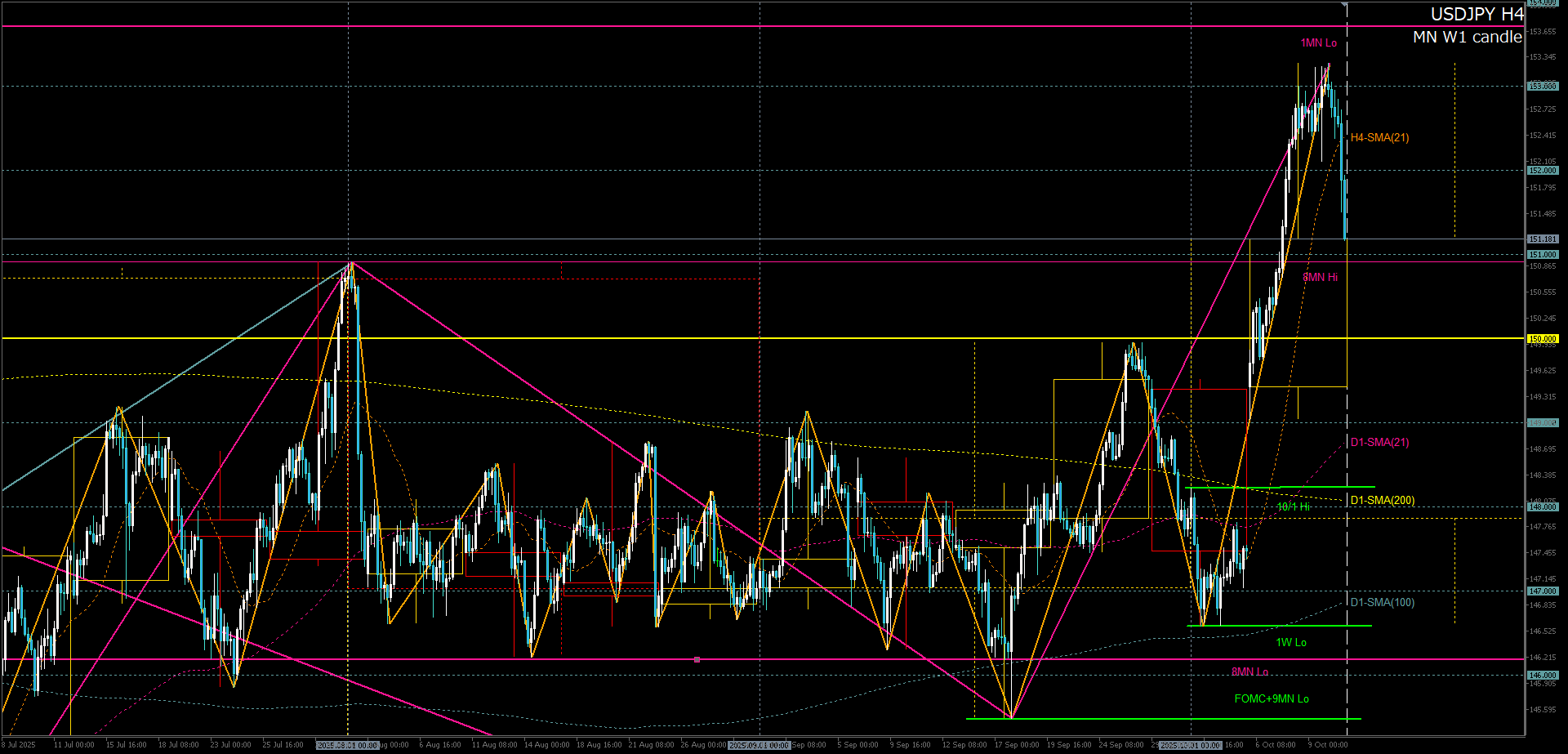Select the pink square line anchor handle
This screenshot has height=754, width=1568.
click(x=697, y=659)
